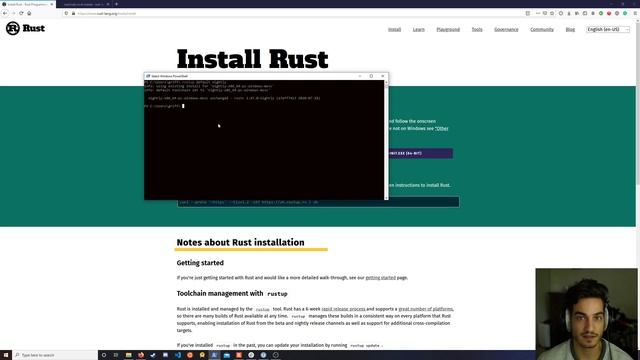The height and width of the screenshot is (360, 640).
Task: Open the Playground nav link
Action: pos(448,29)
